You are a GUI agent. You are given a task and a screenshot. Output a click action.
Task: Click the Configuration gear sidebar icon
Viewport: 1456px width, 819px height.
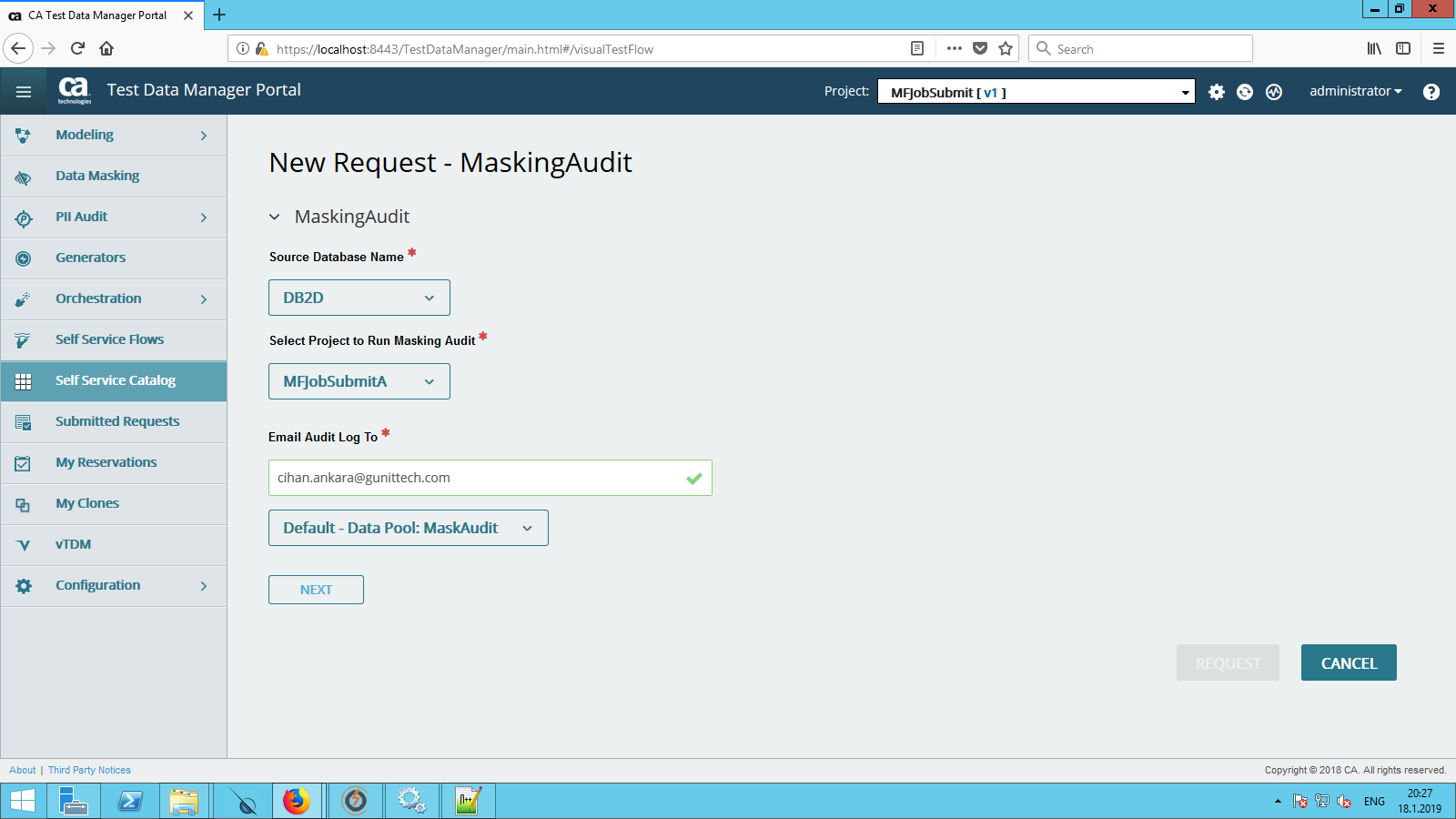[24, 586]
